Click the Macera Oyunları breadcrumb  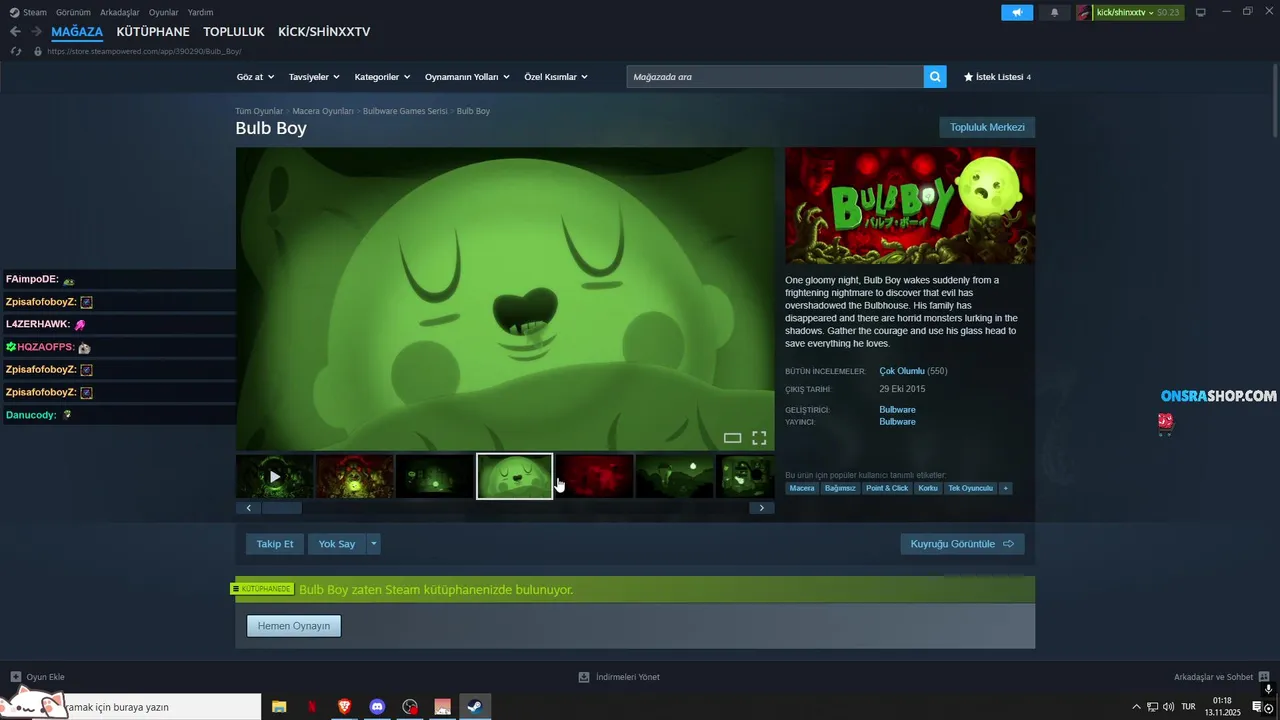click(x=323, y=111)
